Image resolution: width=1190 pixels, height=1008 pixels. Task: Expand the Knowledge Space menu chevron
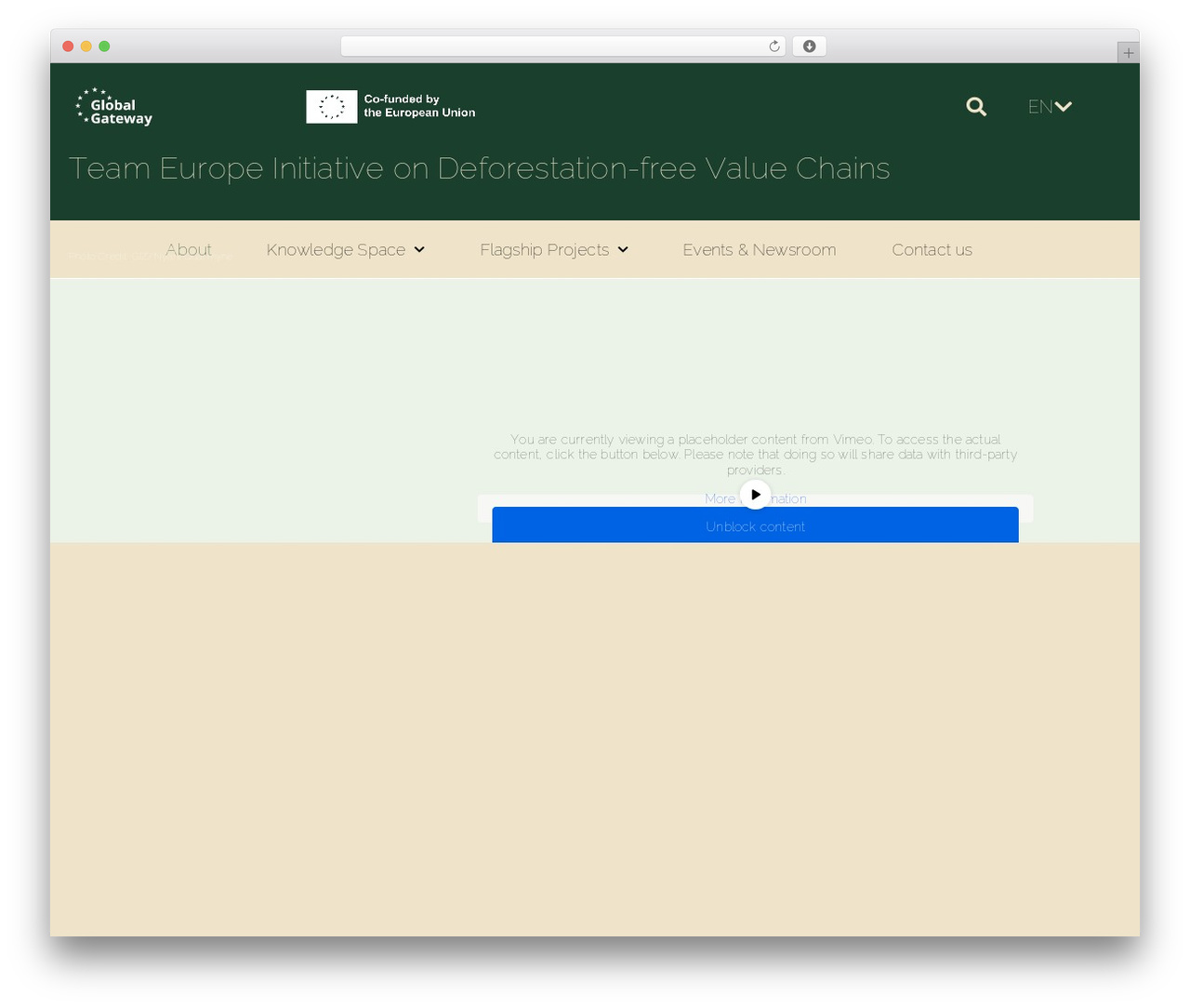click(419, 249)
